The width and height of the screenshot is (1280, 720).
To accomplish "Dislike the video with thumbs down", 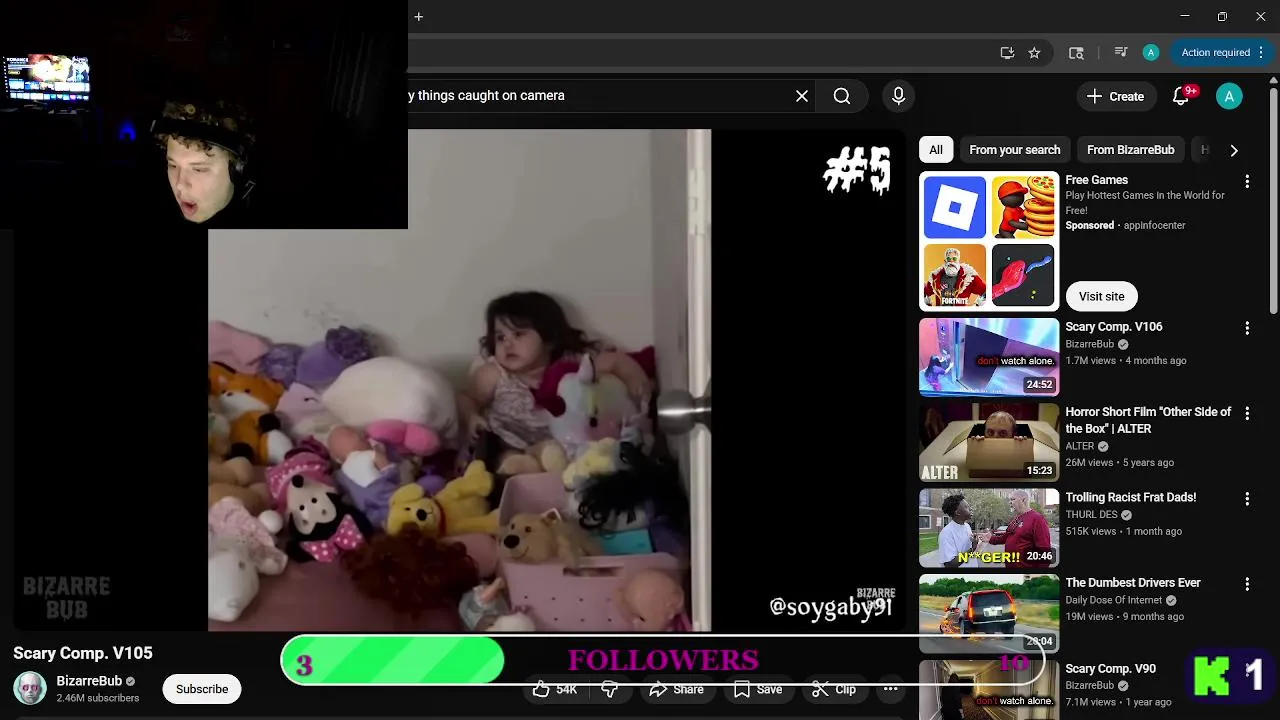I will (609, 689).
